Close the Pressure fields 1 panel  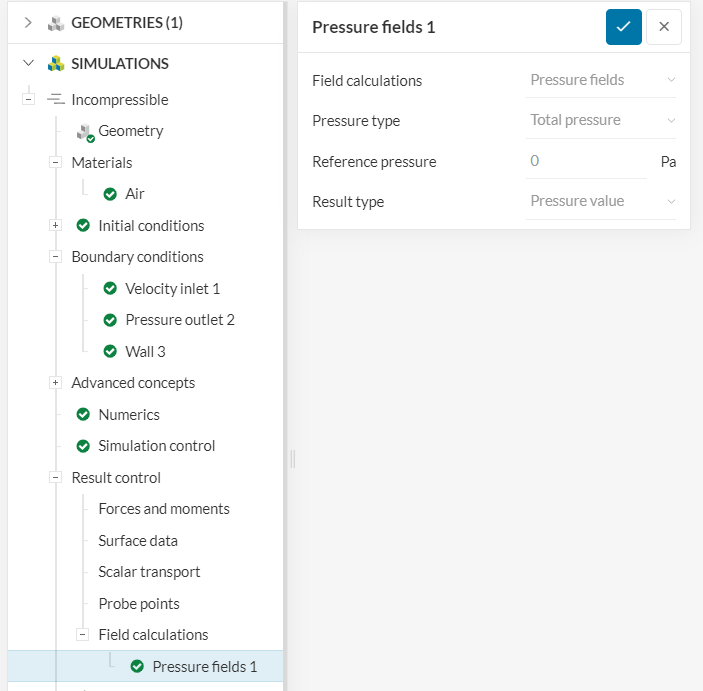tap(664, 27)
